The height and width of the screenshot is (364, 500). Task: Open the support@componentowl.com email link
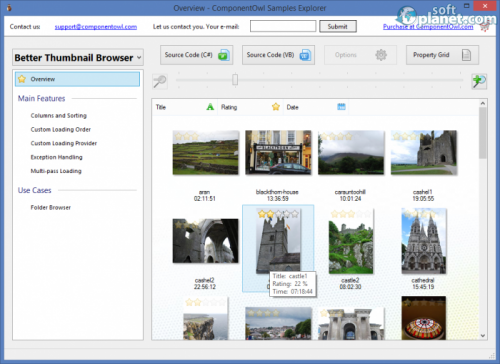[96, 27]
